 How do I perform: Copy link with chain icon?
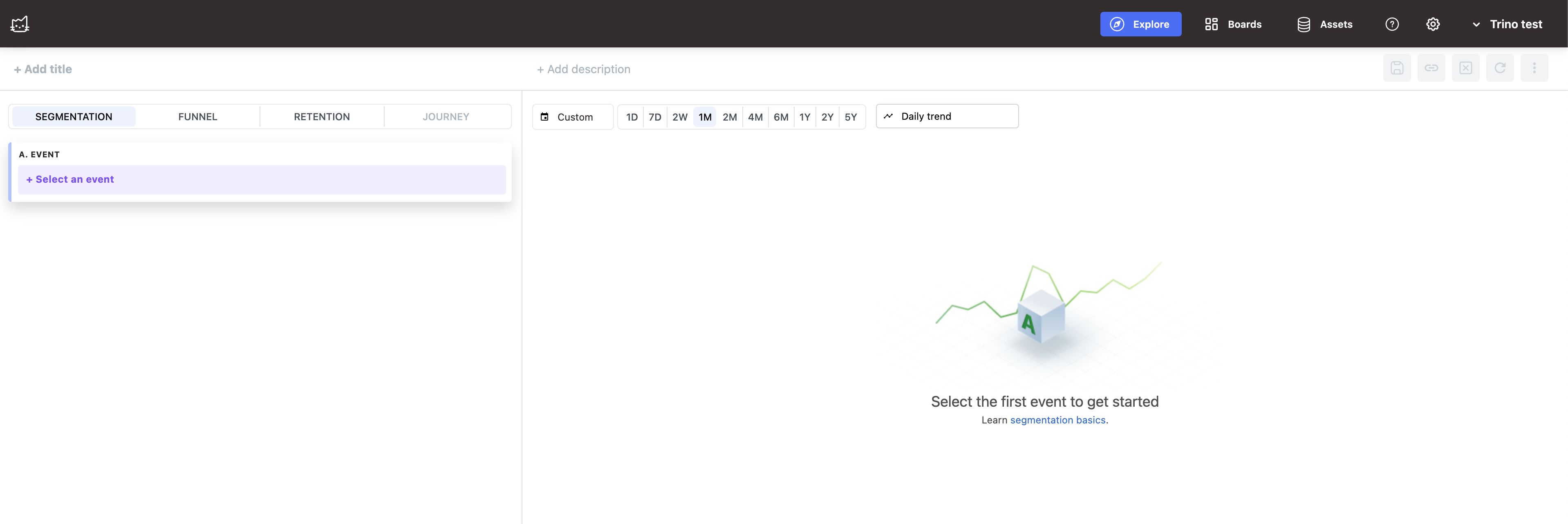[1430, 68]
